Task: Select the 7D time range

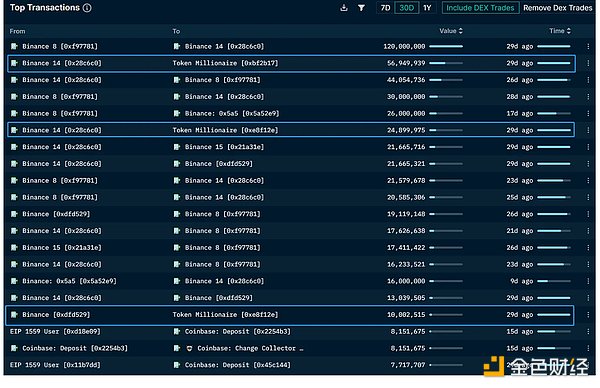Action: click(385, 8)
